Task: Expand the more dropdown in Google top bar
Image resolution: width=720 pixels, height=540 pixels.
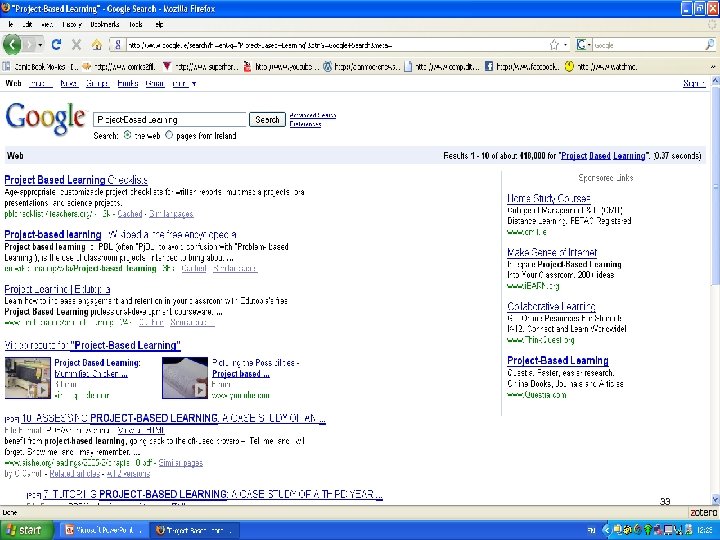Action: [x=184, y=84]
